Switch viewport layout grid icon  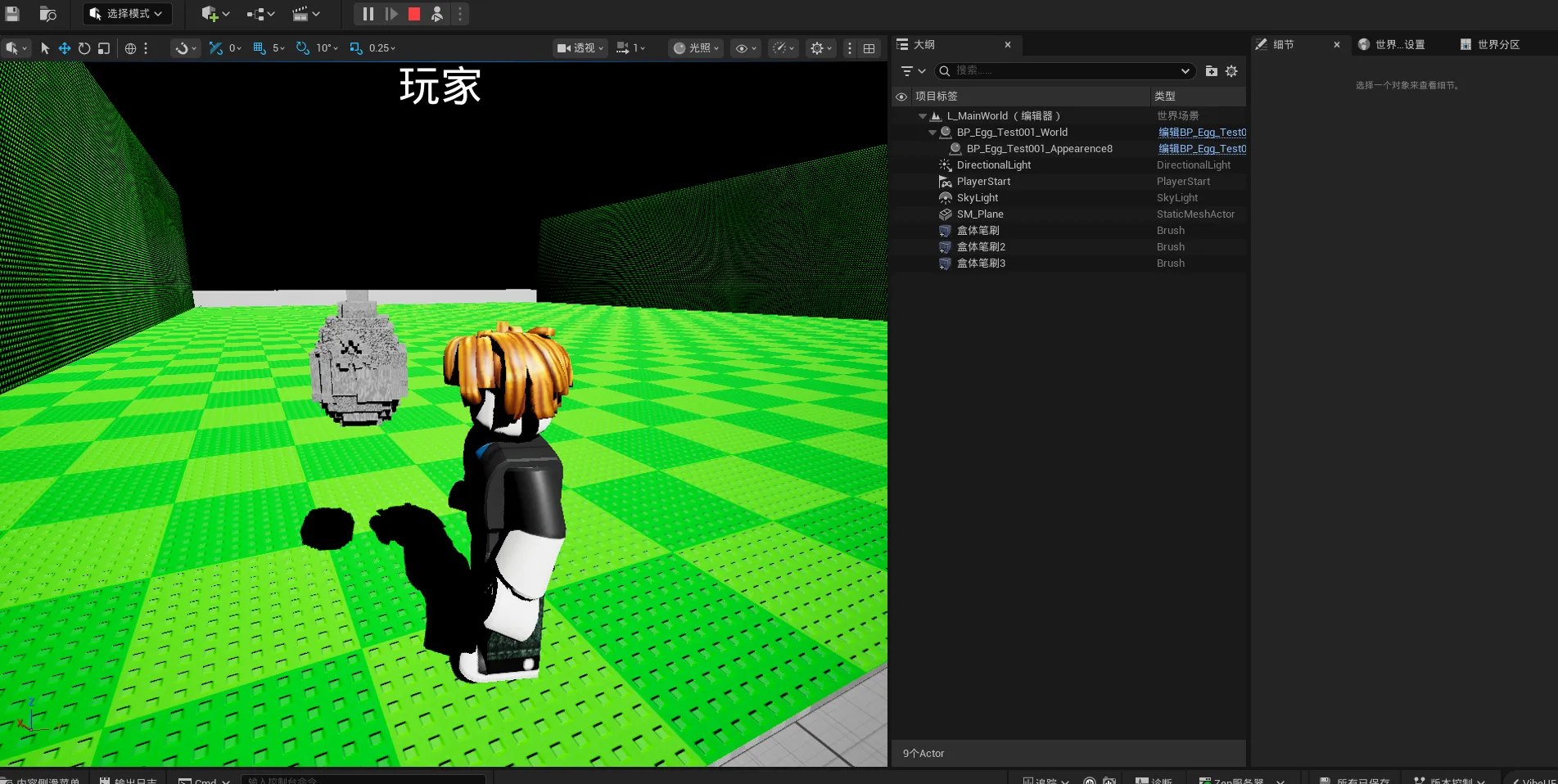click(x=869, y=48)
